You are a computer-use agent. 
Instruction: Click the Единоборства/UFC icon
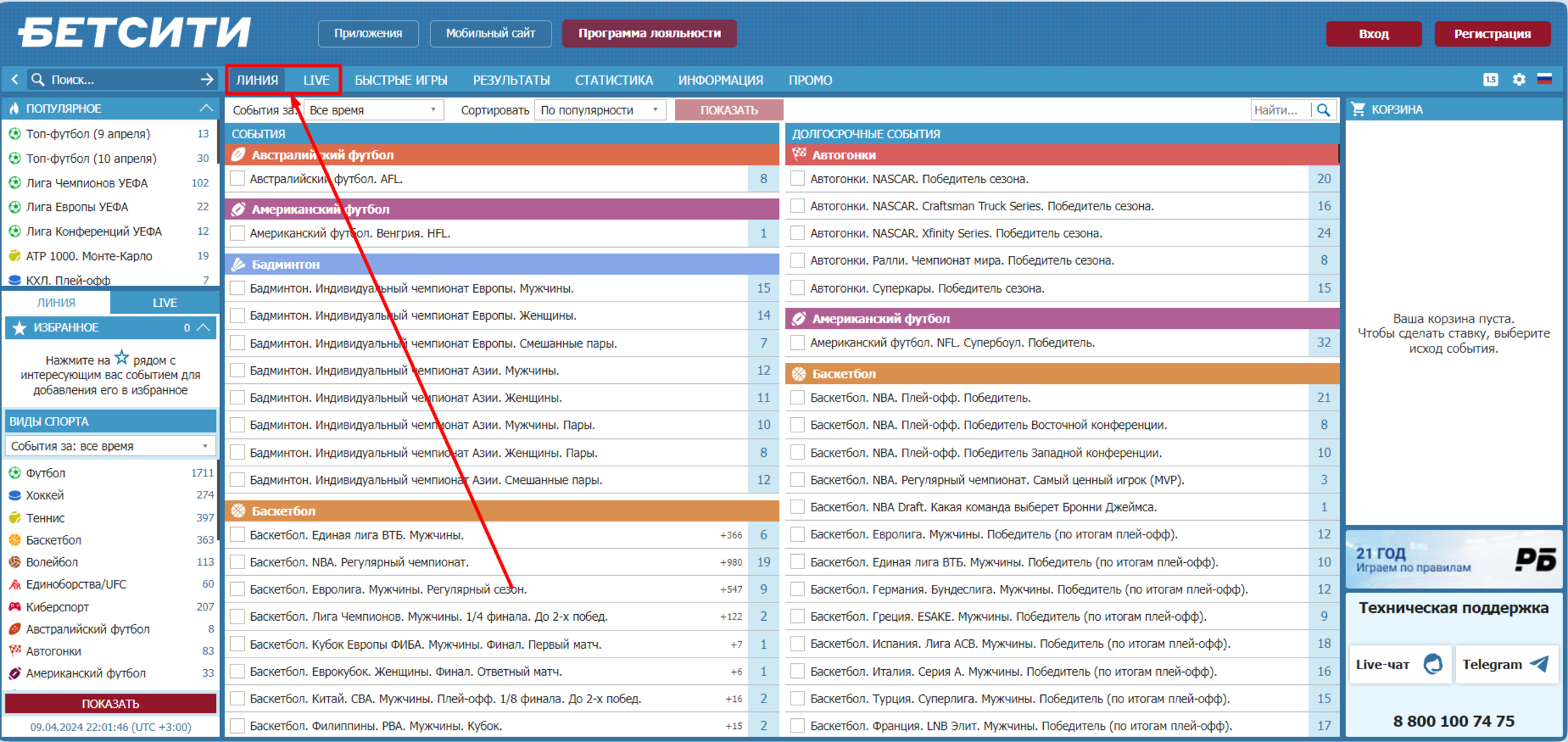(14, 585)
